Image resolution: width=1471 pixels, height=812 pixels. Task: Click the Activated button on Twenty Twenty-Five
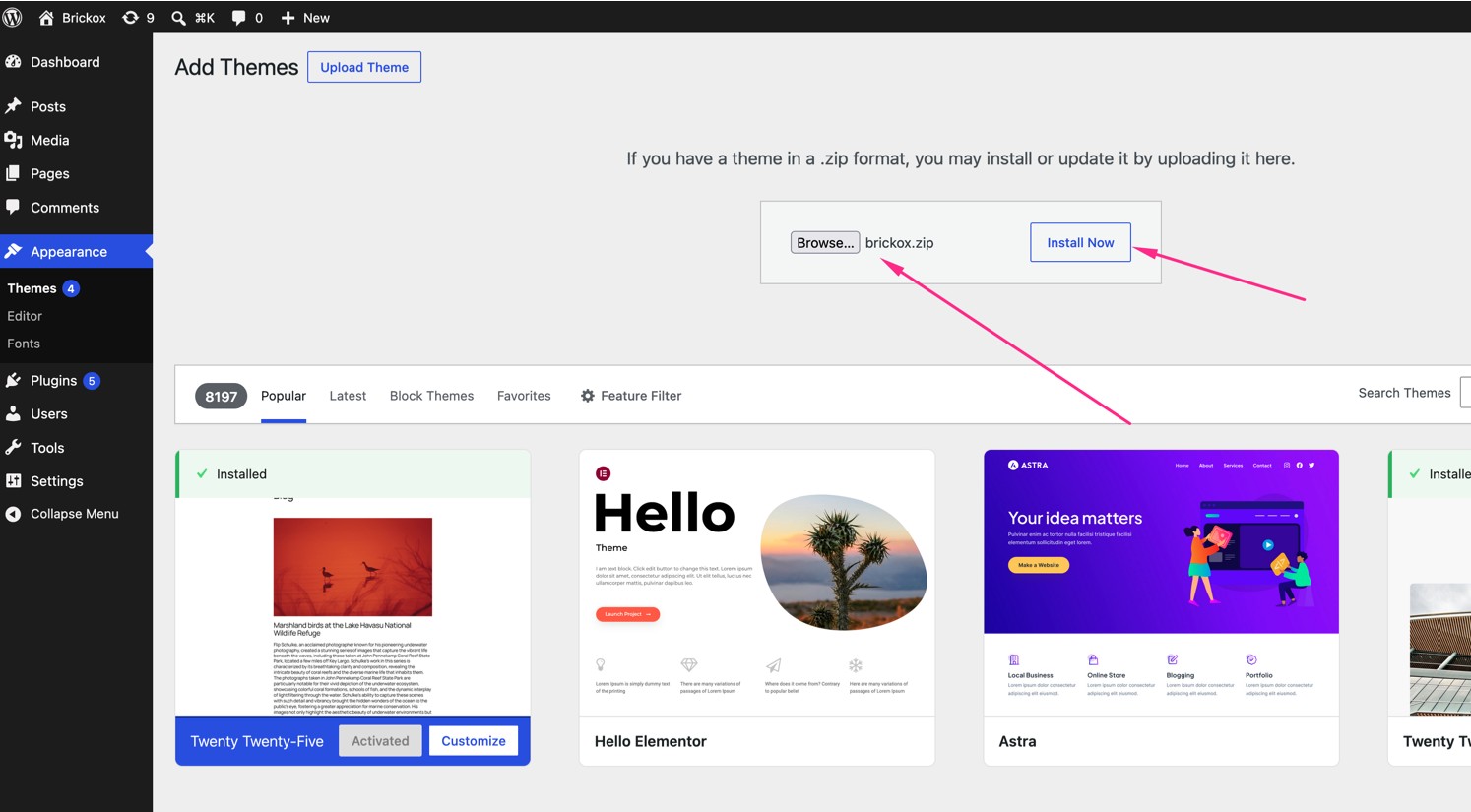[380, 741]
